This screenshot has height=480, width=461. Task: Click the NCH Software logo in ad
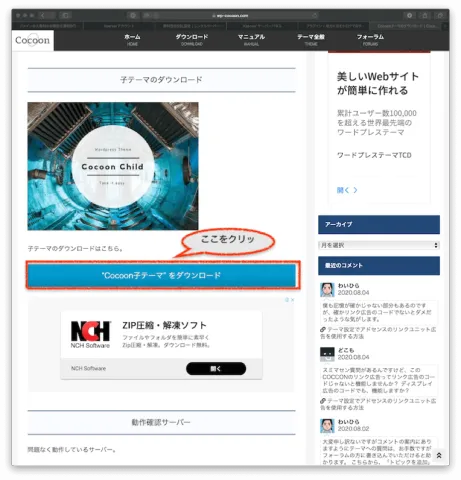pos(90,334)
